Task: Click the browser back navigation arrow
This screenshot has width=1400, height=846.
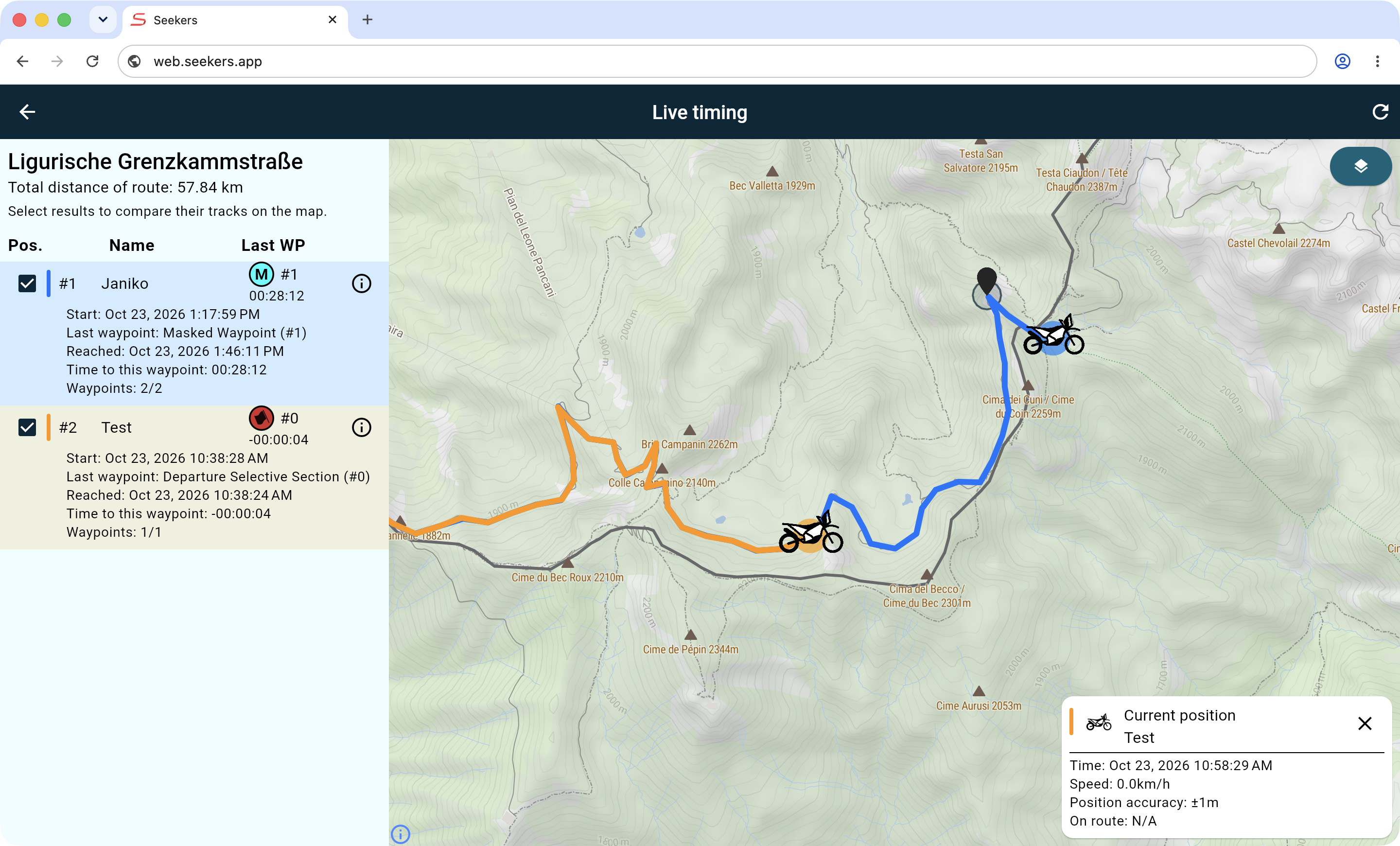Action: (22, 61)
